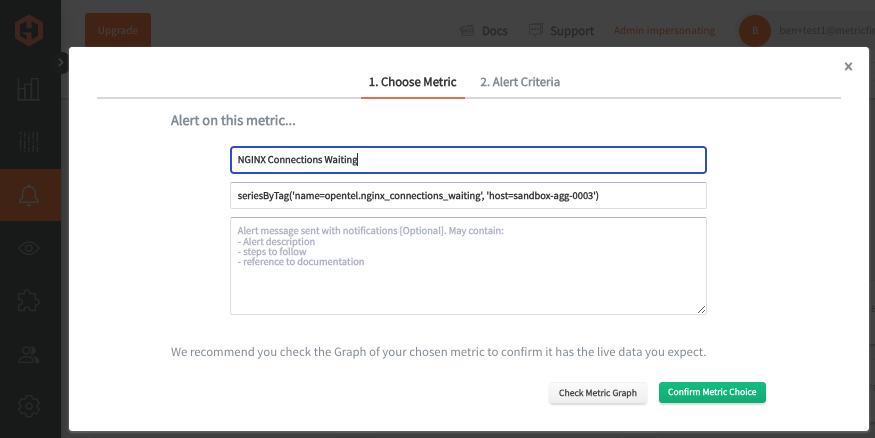Image resolution: width=875 pixels, height=438 pixels.
Task: Open the add-ons puzzle piece icon
Action: (28, 301)
